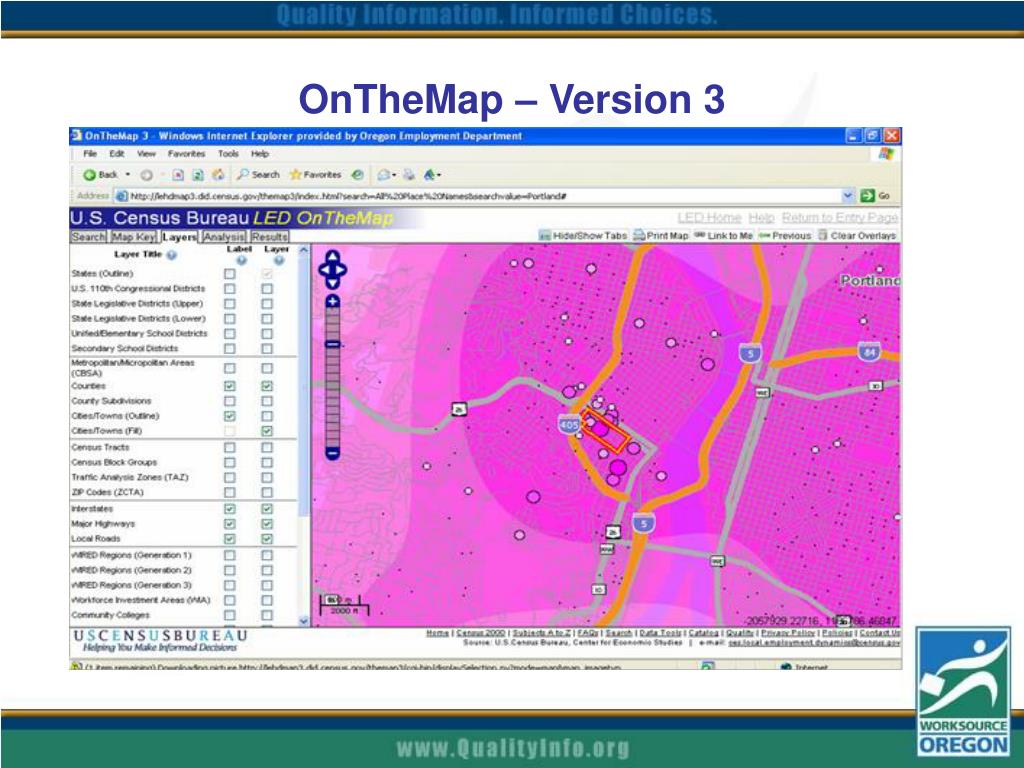This screenshot has width=1024, height=768.
Task: Click the green Go arrow button
Action: coord(867,195)
